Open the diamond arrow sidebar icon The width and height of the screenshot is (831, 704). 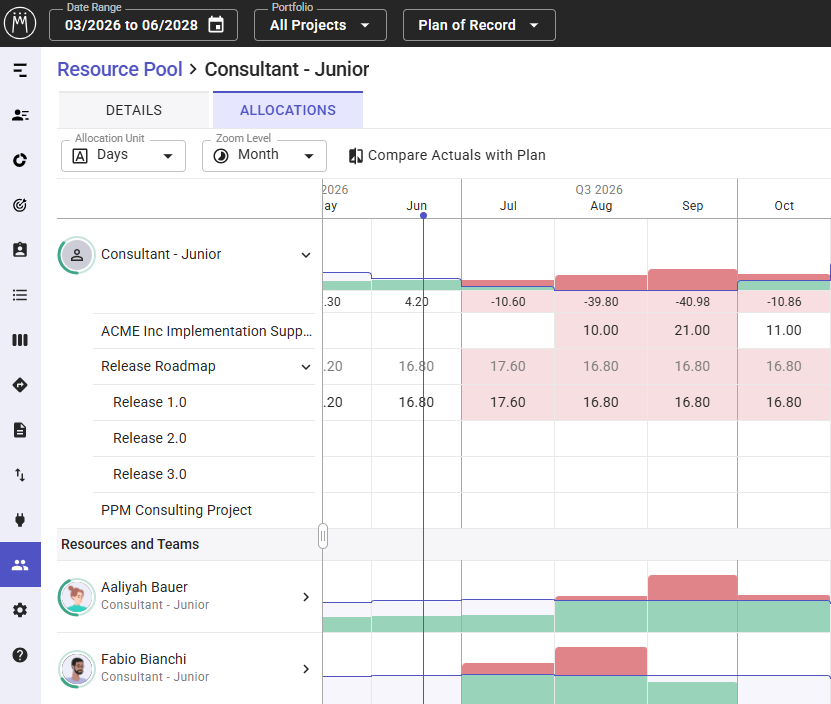pos(20,385)
